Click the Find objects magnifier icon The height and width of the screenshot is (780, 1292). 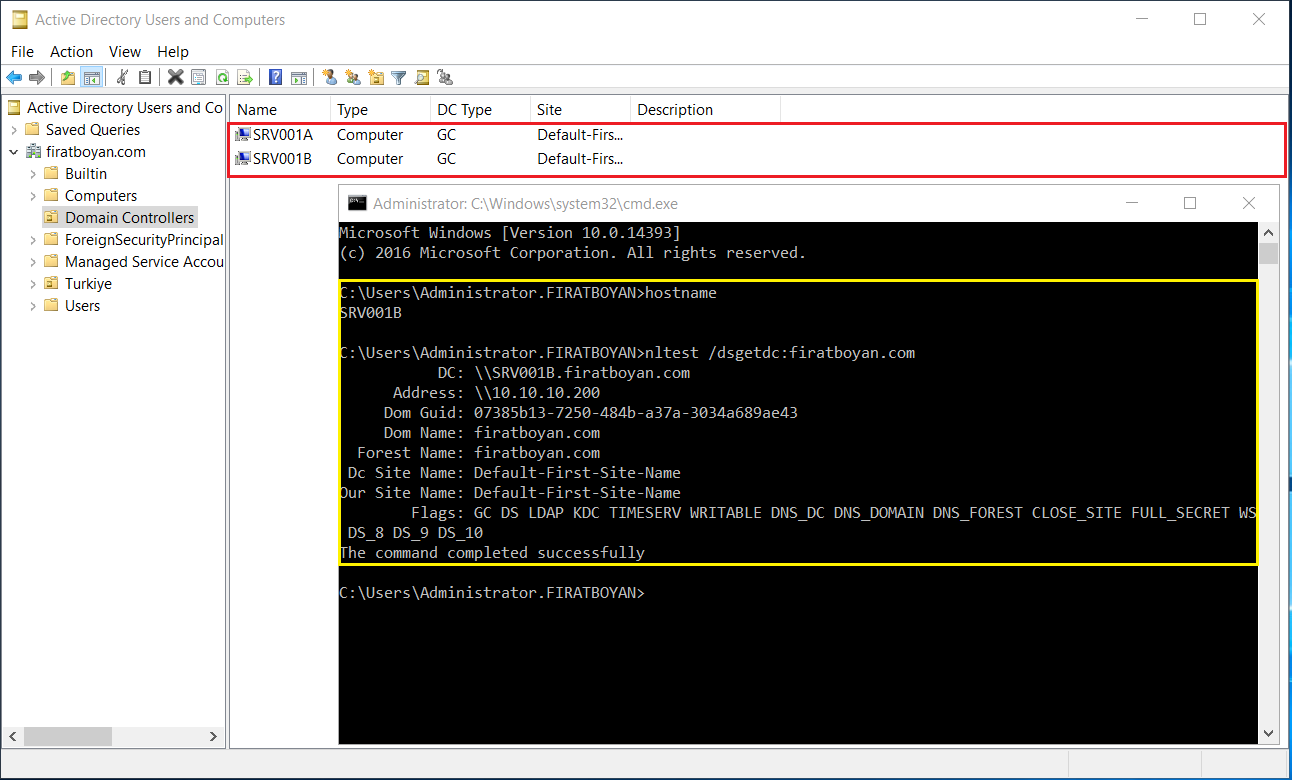[422, 77]
